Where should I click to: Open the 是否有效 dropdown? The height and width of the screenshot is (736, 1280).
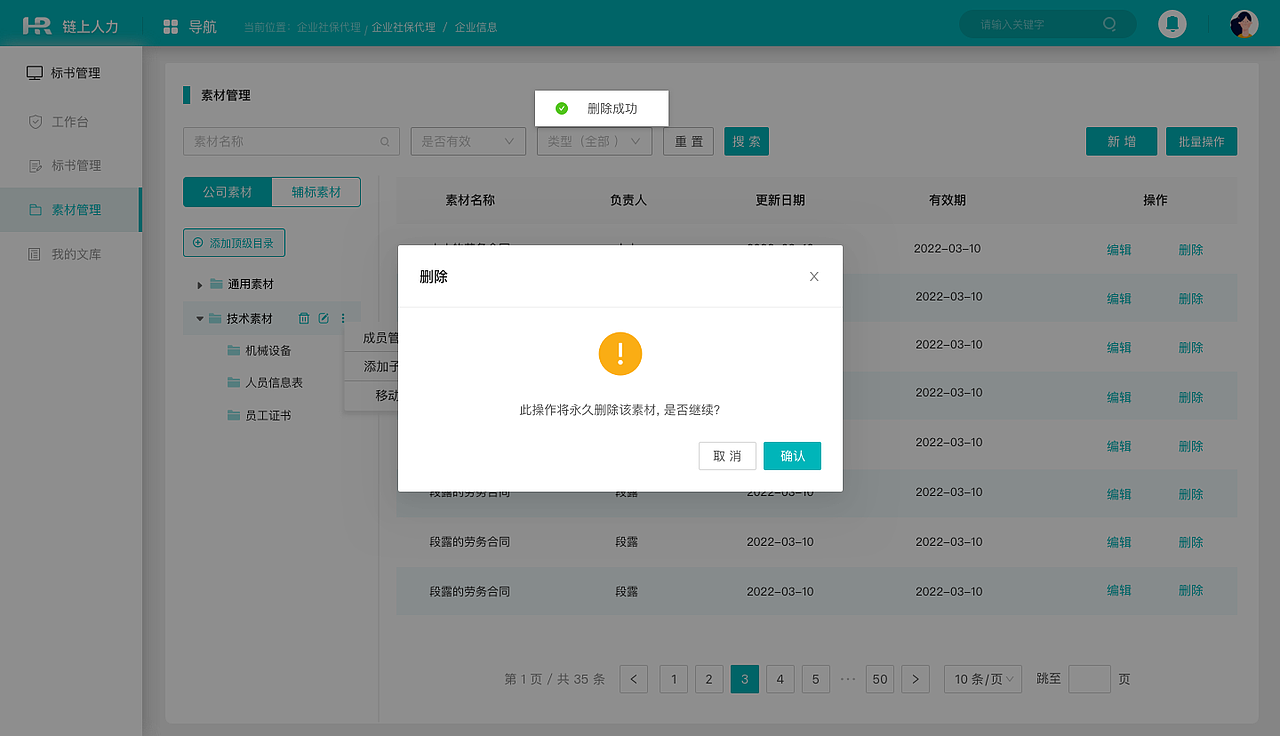tap(468, 141)
